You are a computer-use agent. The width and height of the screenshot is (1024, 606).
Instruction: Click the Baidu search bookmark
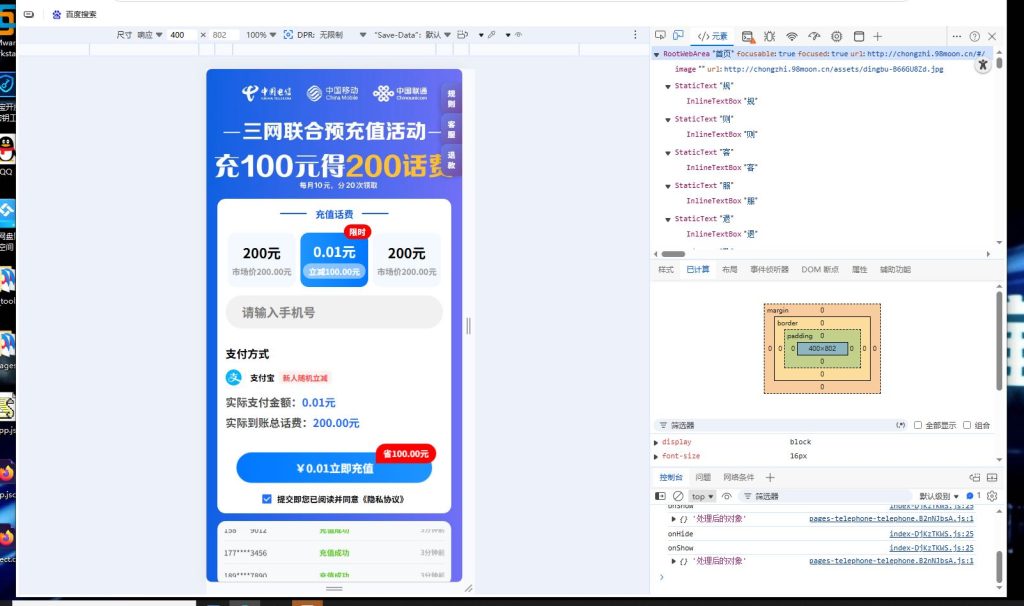[x=74, y=14]
